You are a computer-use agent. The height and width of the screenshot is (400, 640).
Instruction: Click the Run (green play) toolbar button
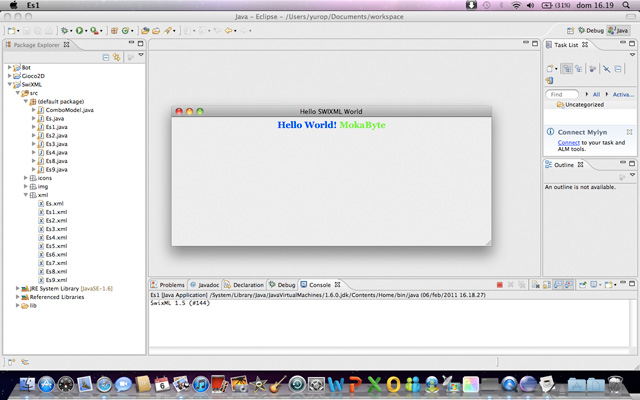79,31
